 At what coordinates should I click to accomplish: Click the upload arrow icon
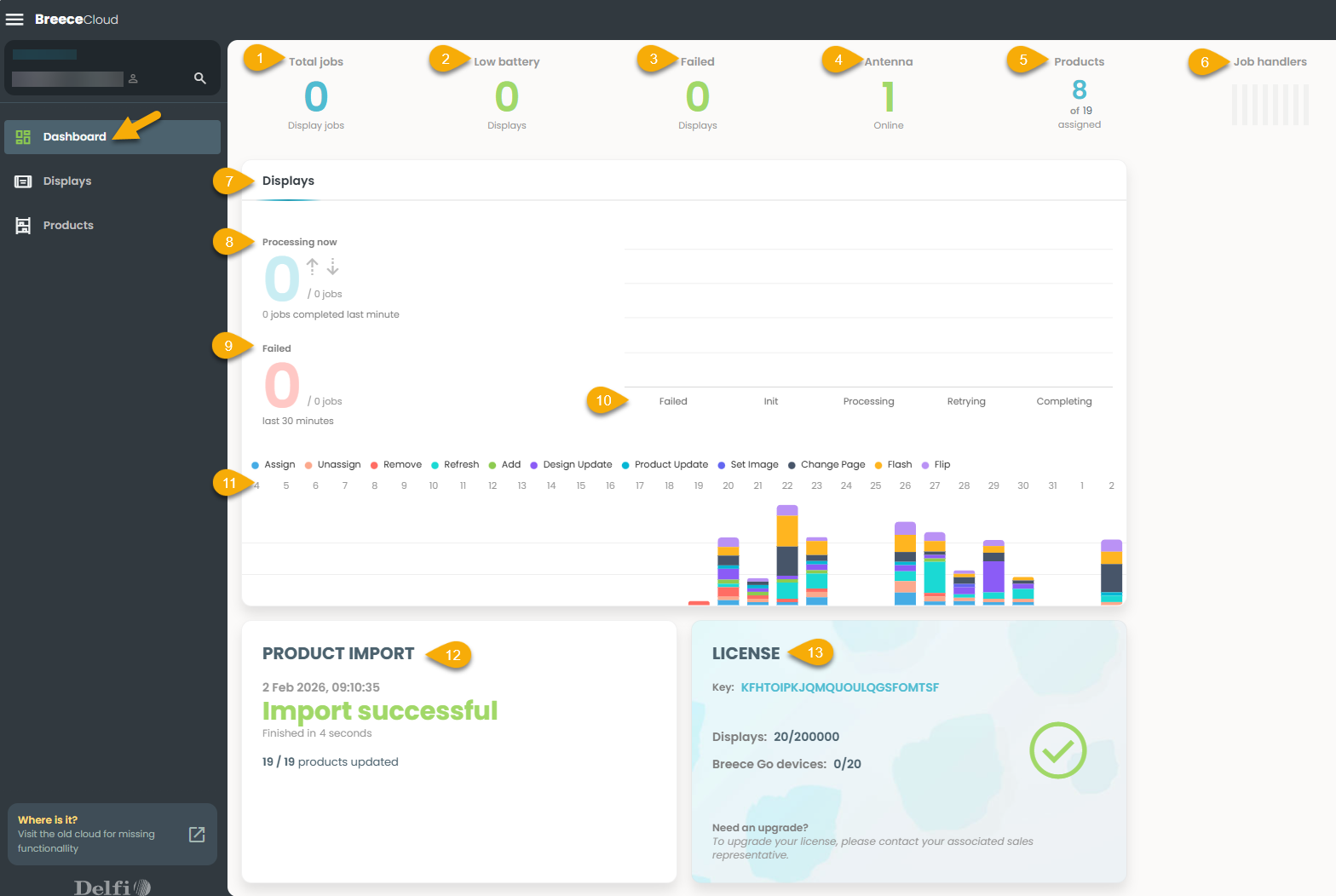tap(313, 267)
